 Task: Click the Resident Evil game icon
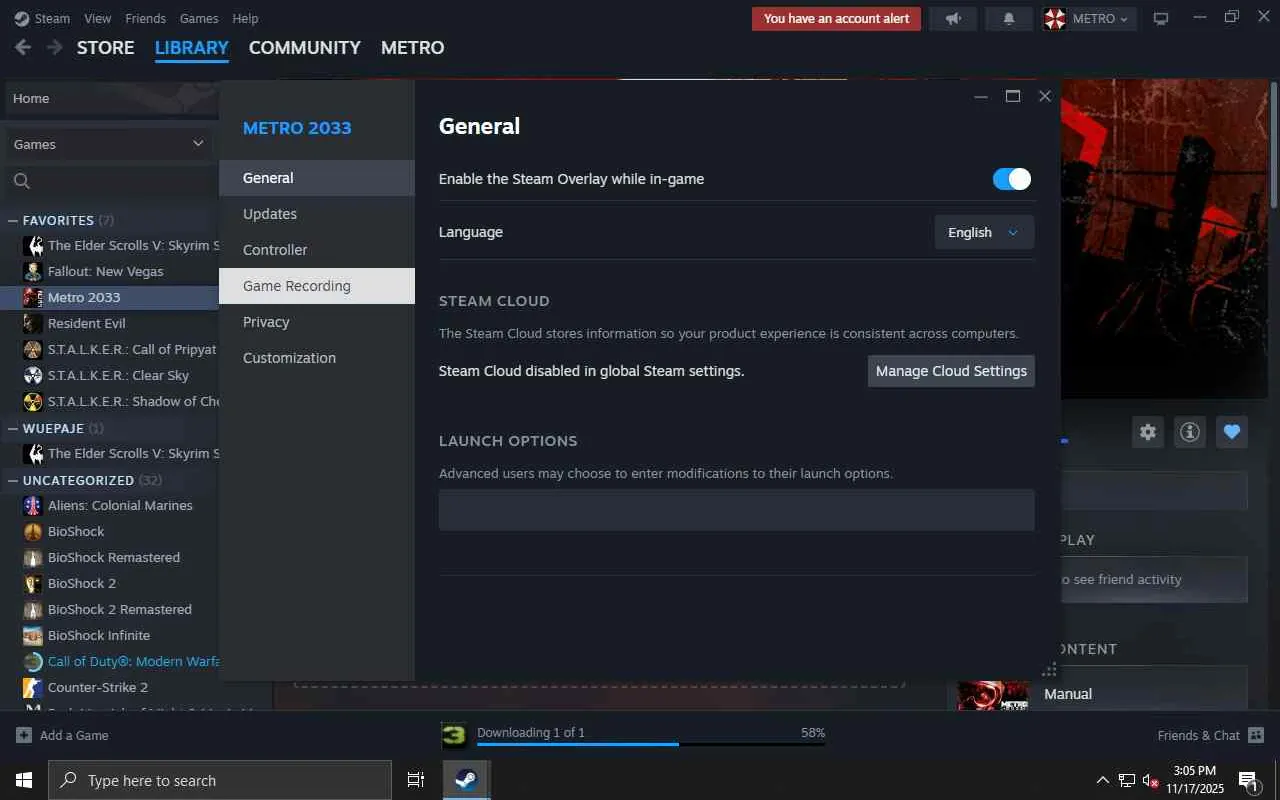click(x=33, y=324)
